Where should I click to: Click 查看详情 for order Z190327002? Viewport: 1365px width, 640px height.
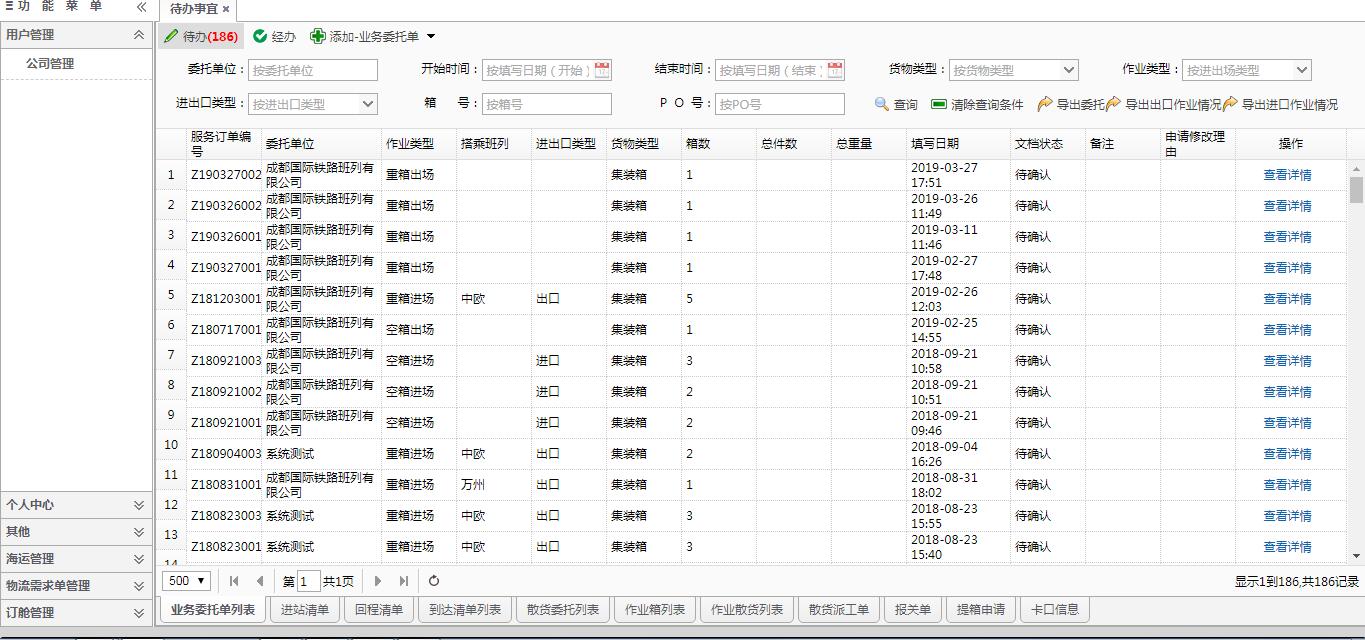coord(1287,175)
